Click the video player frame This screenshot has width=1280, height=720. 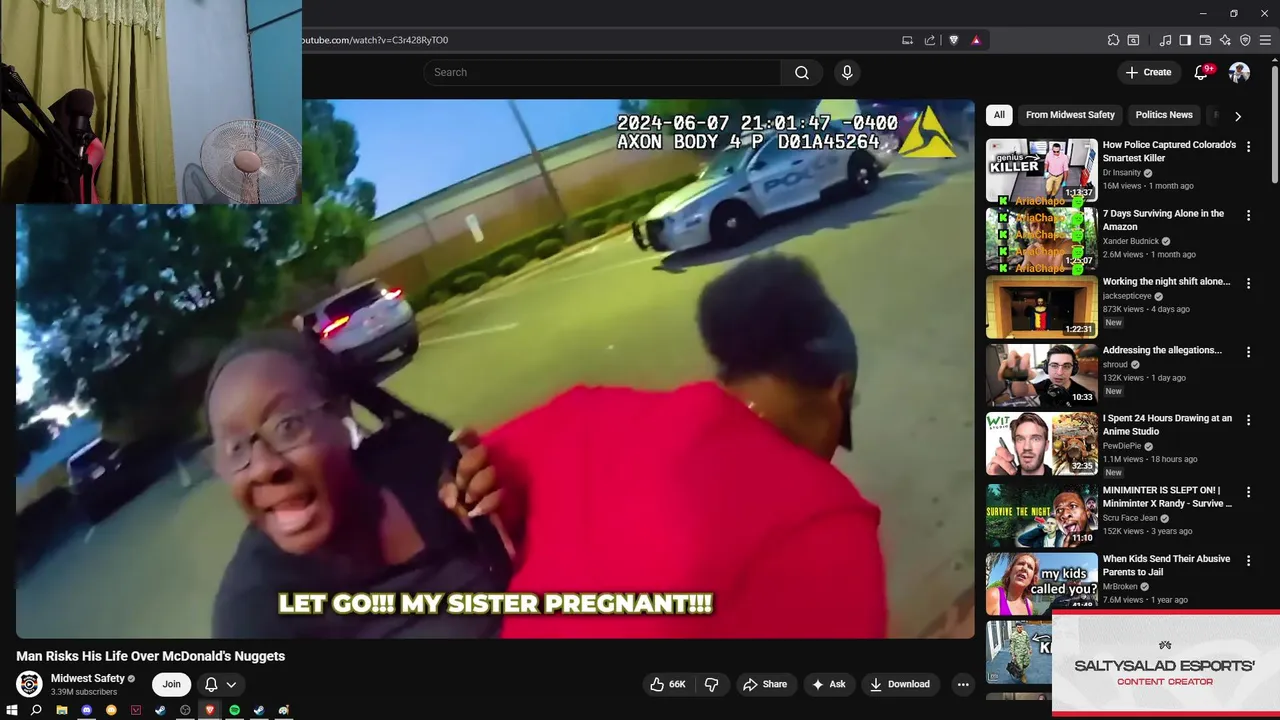coord(495,368)
